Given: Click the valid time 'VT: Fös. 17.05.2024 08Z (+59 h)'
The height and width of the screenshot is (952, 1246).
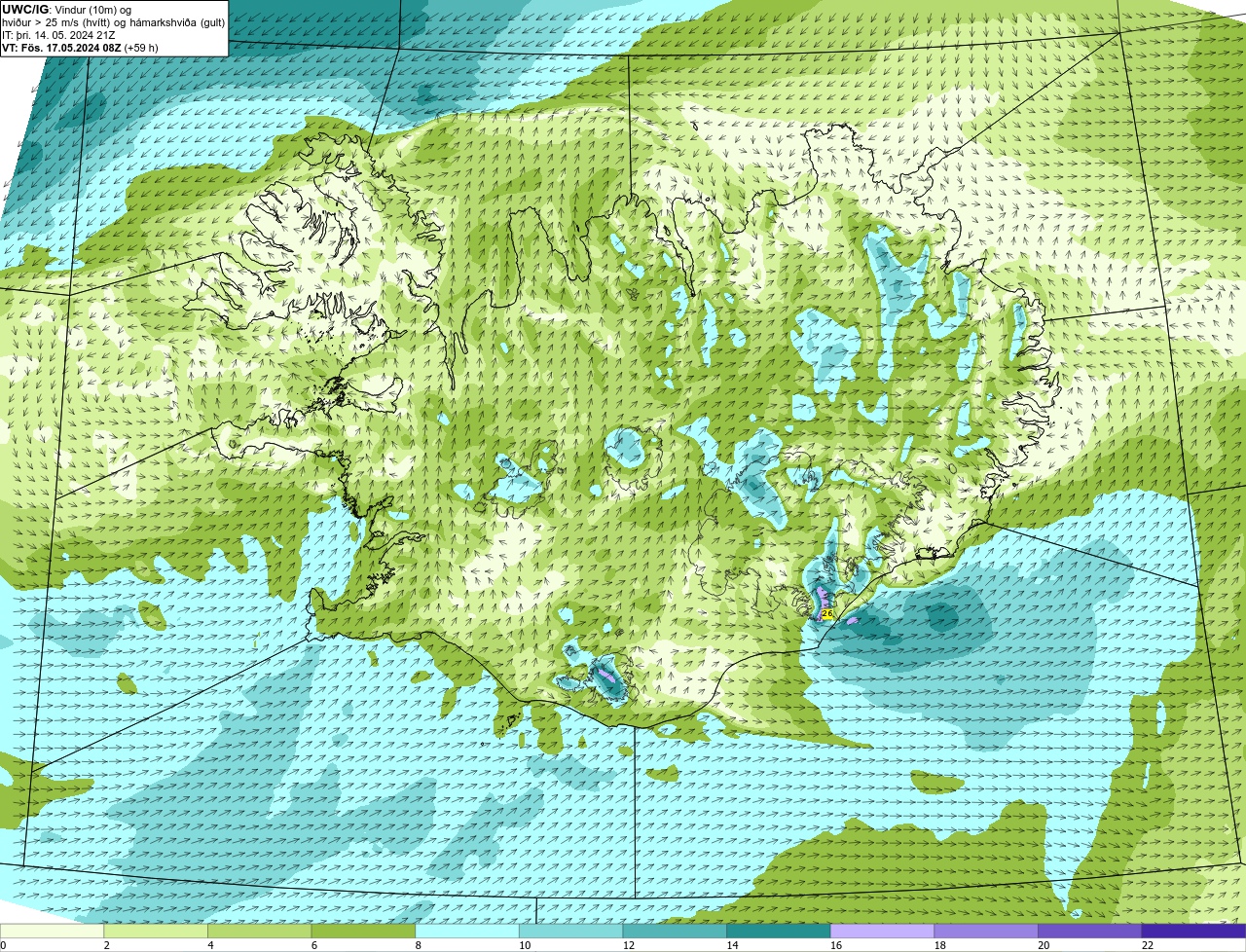Looking at the screenshot, I should click(81, 48).
